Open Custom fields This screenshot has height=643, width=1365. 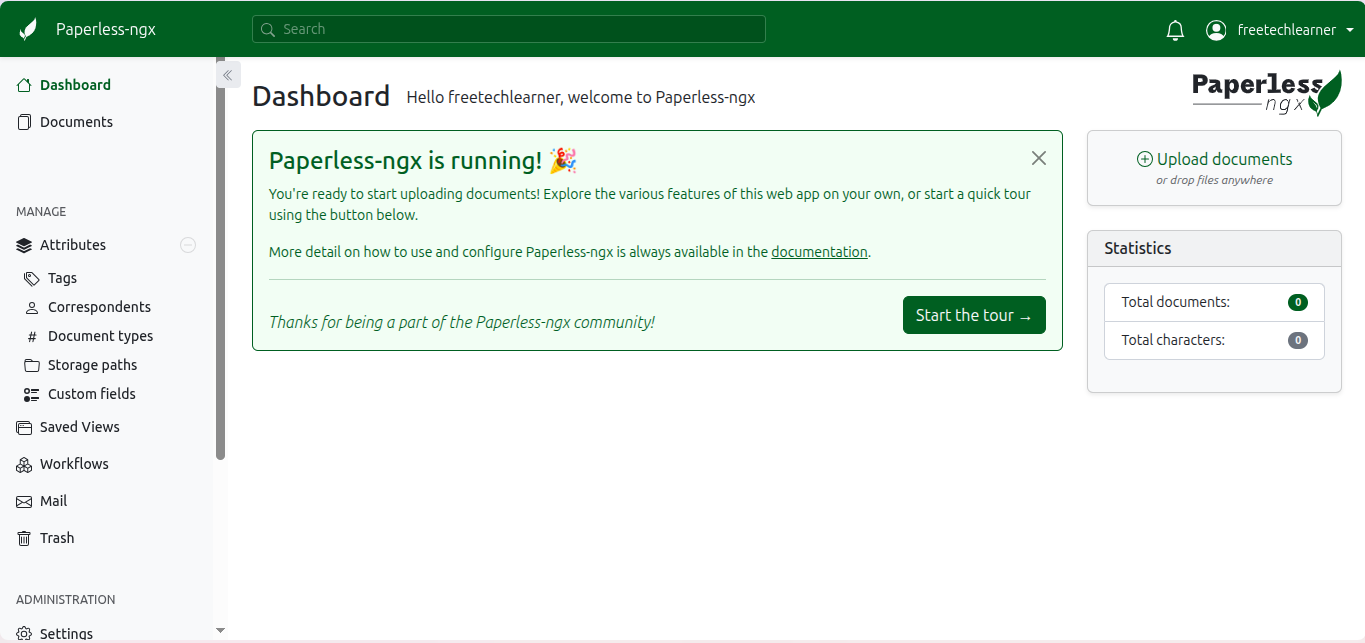tap(91, 394)
